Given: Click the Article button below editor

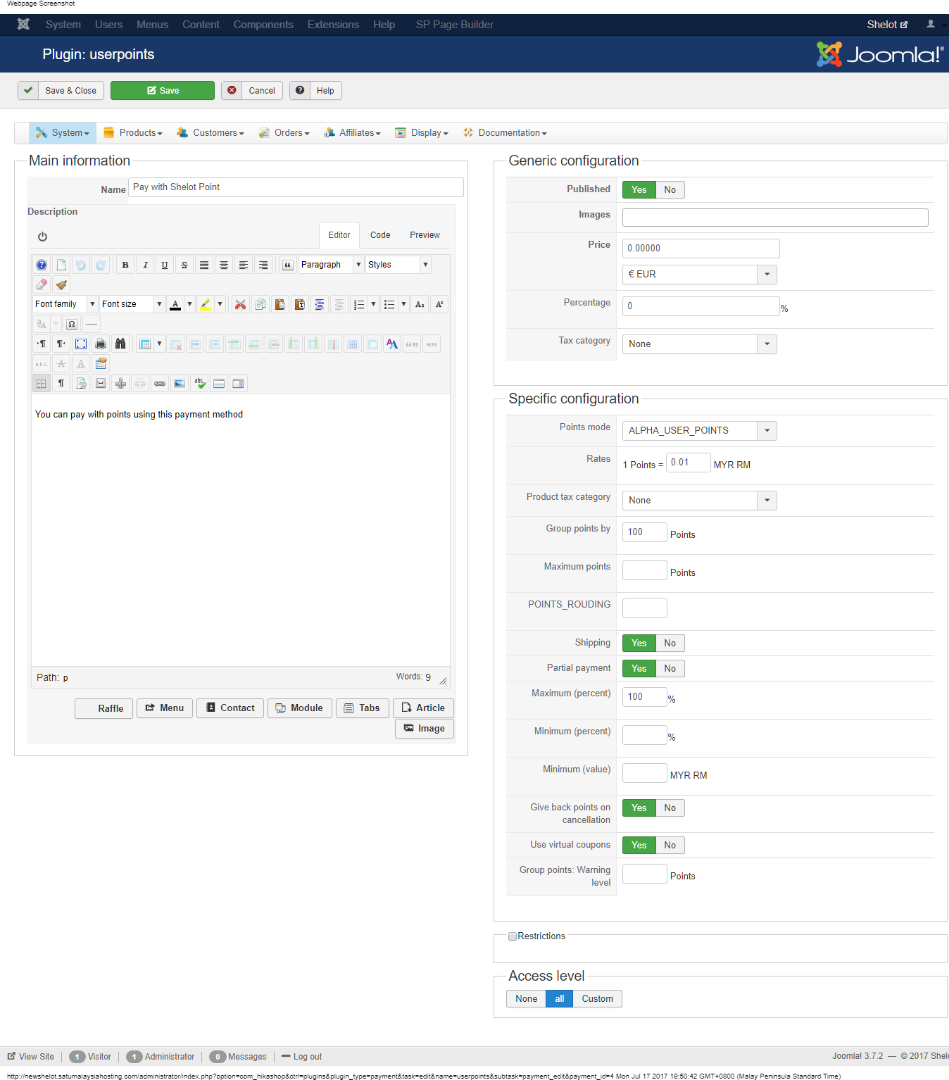Looking at the screenshot, I should 423,709.
